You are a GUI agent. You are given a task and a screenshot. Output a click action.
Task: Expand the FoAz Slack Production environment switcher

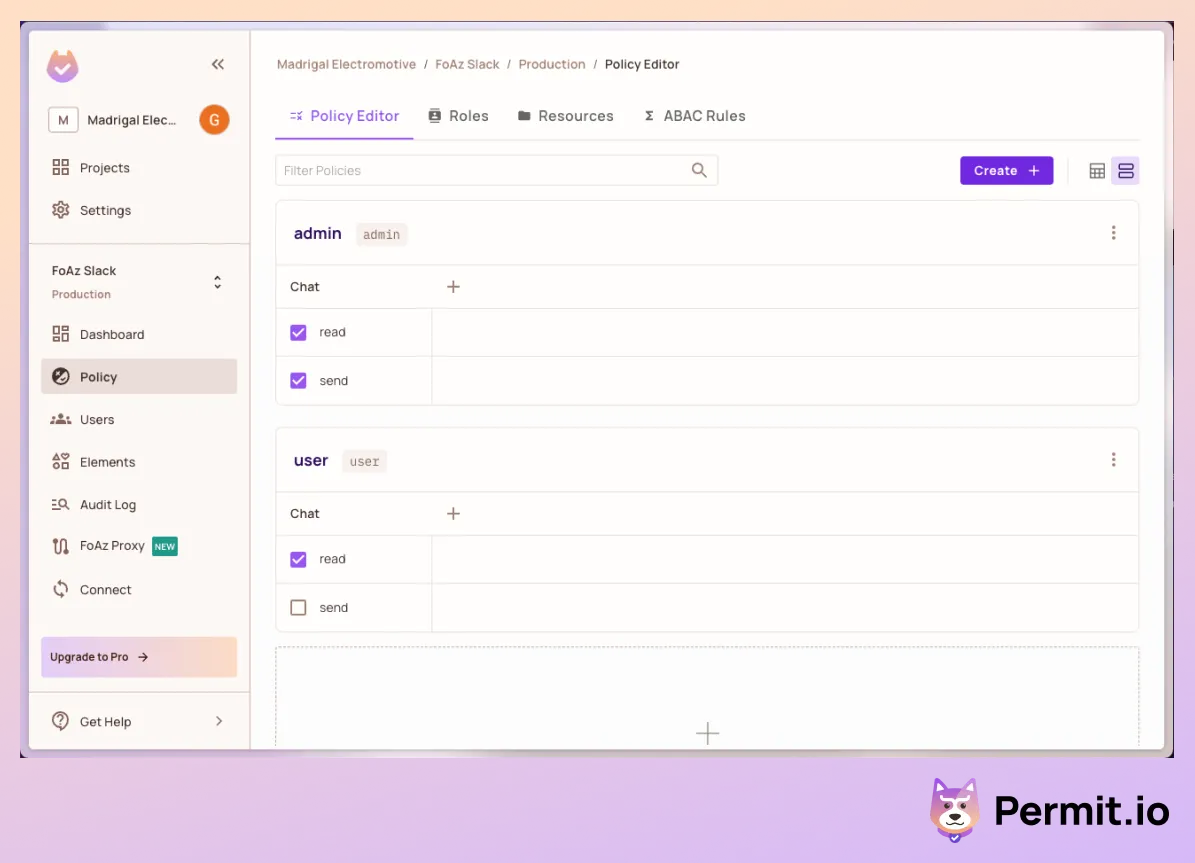[x=217, y=282]
